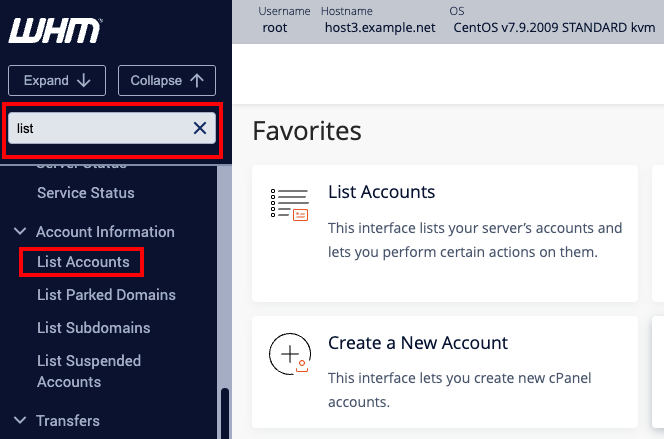
Task: Clear the search field with the X icon
Action: coord(200,128)
